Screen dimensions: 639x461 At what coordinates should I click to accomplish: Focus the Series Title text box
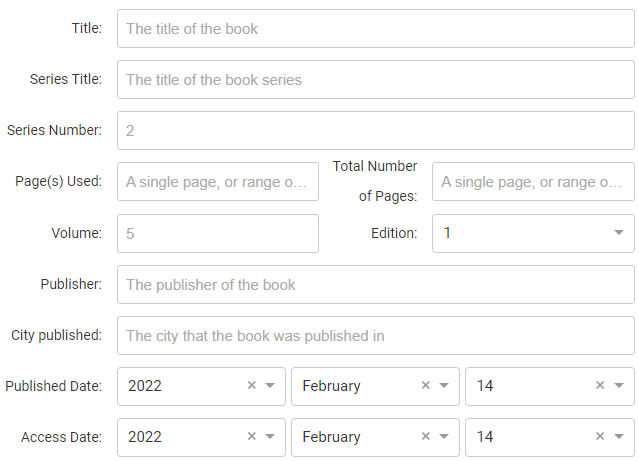pos(375,80)
